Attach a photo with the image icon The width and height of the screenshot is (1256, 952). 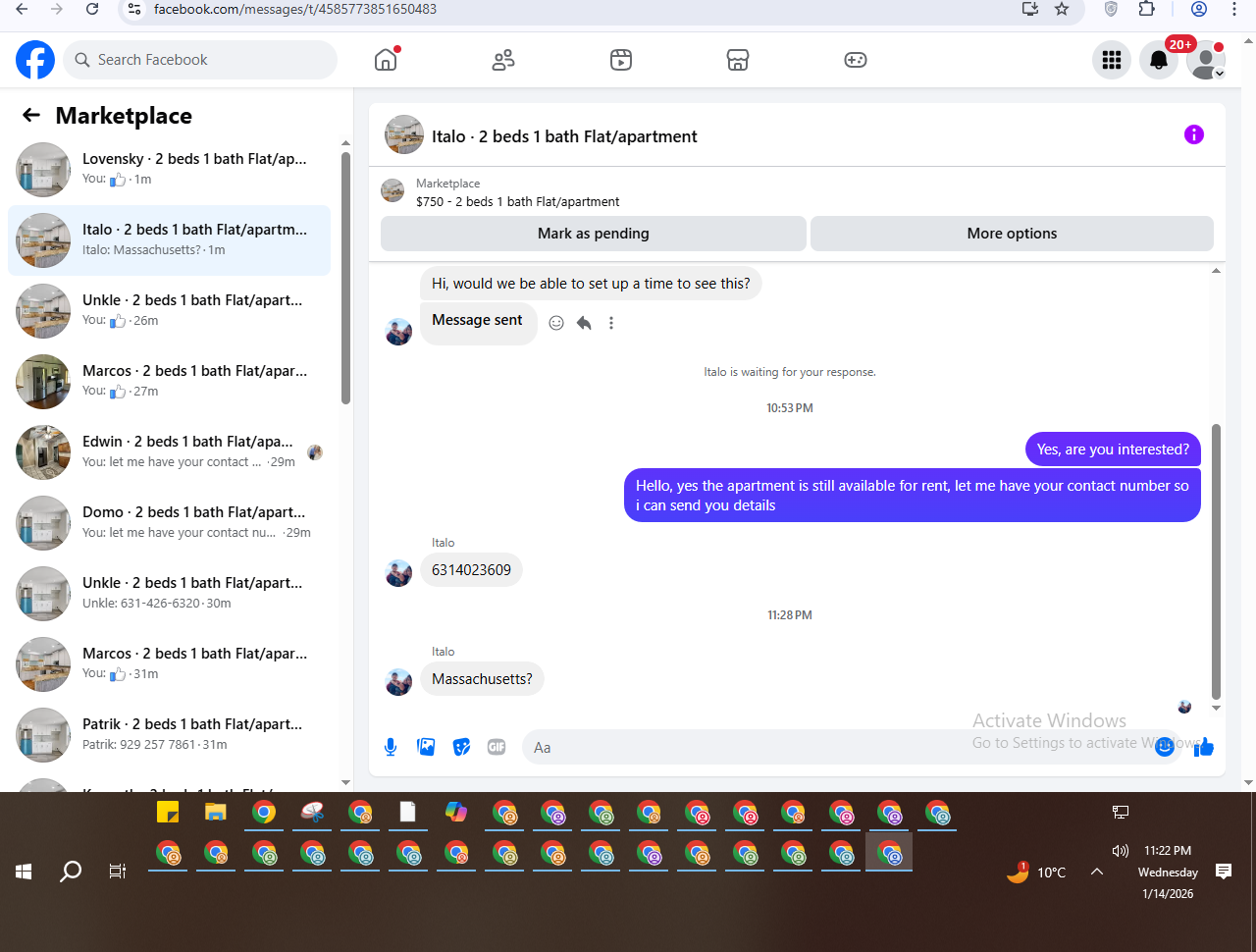pyautogui.click(x=426, y=747)
